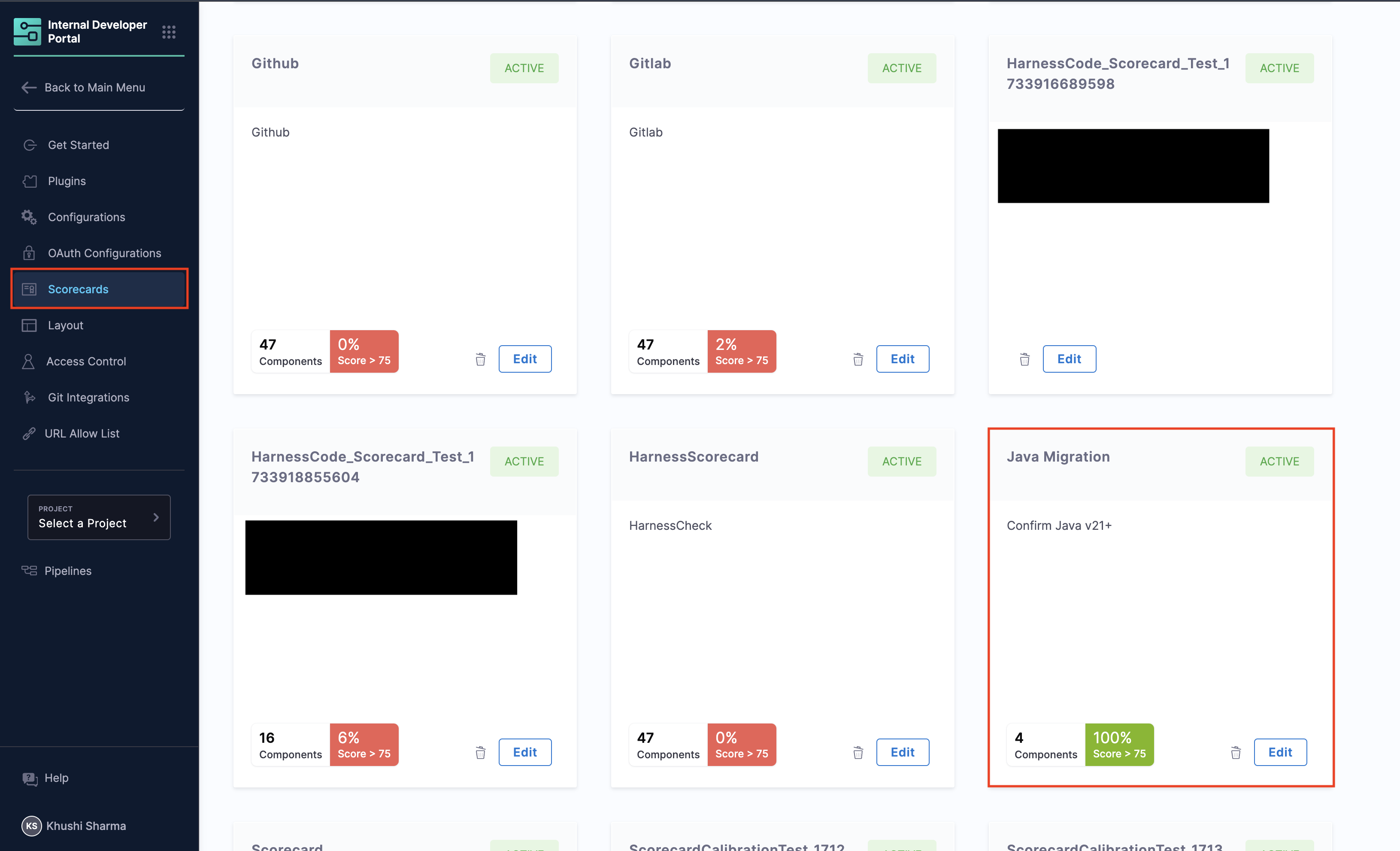Open the module switcher grid icon
Viewport: 1400px width, 851px height.
(x=169, y=32)
